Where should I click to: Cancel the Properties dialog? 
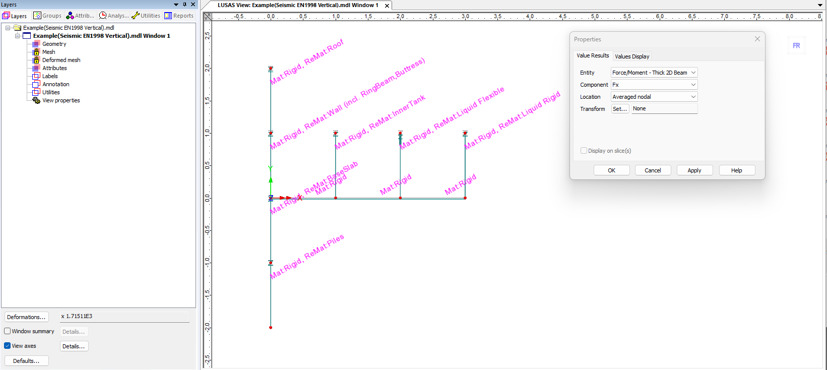653,170
